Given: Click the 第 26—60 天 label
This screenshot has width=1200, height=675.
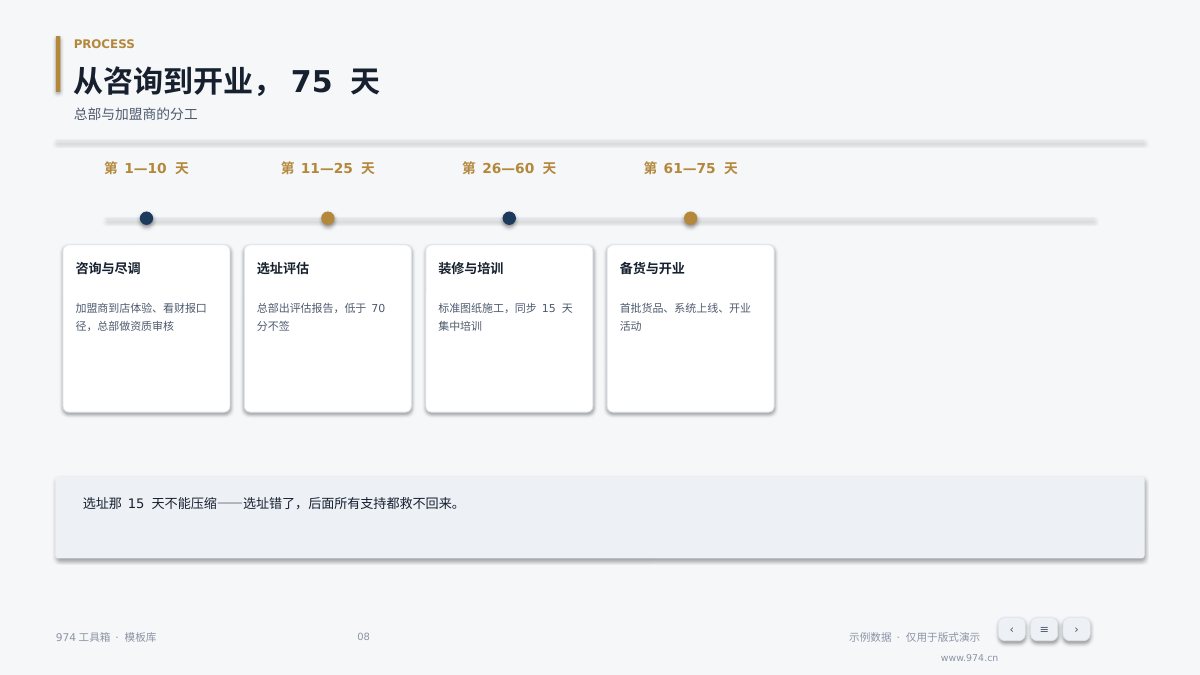Looking at the screenshot, I should pyautogui.click(x=509, y=168).
